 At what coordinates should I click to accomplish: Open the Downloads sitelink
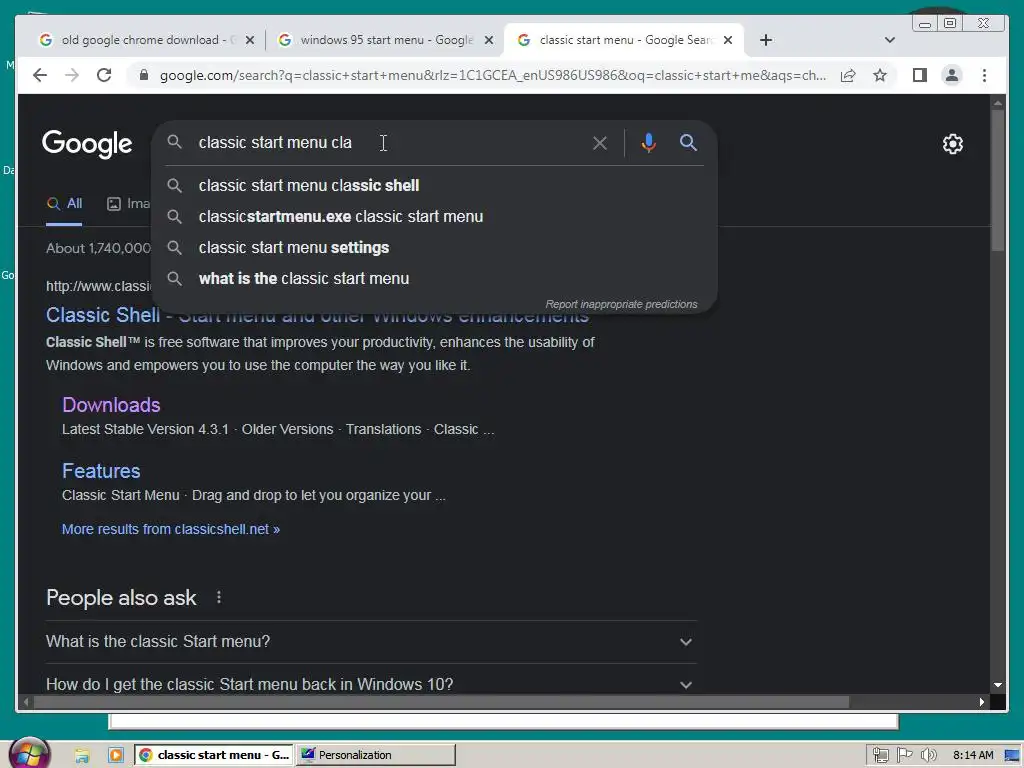[x=111, y=405]
